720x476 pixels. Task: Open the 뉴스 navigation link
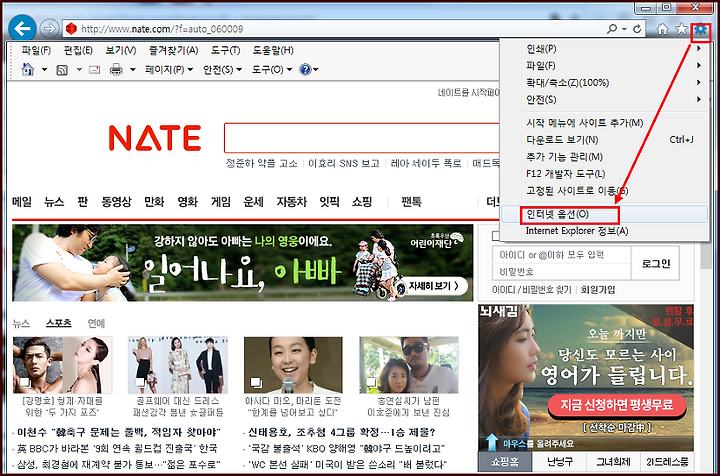pos(54,202)
